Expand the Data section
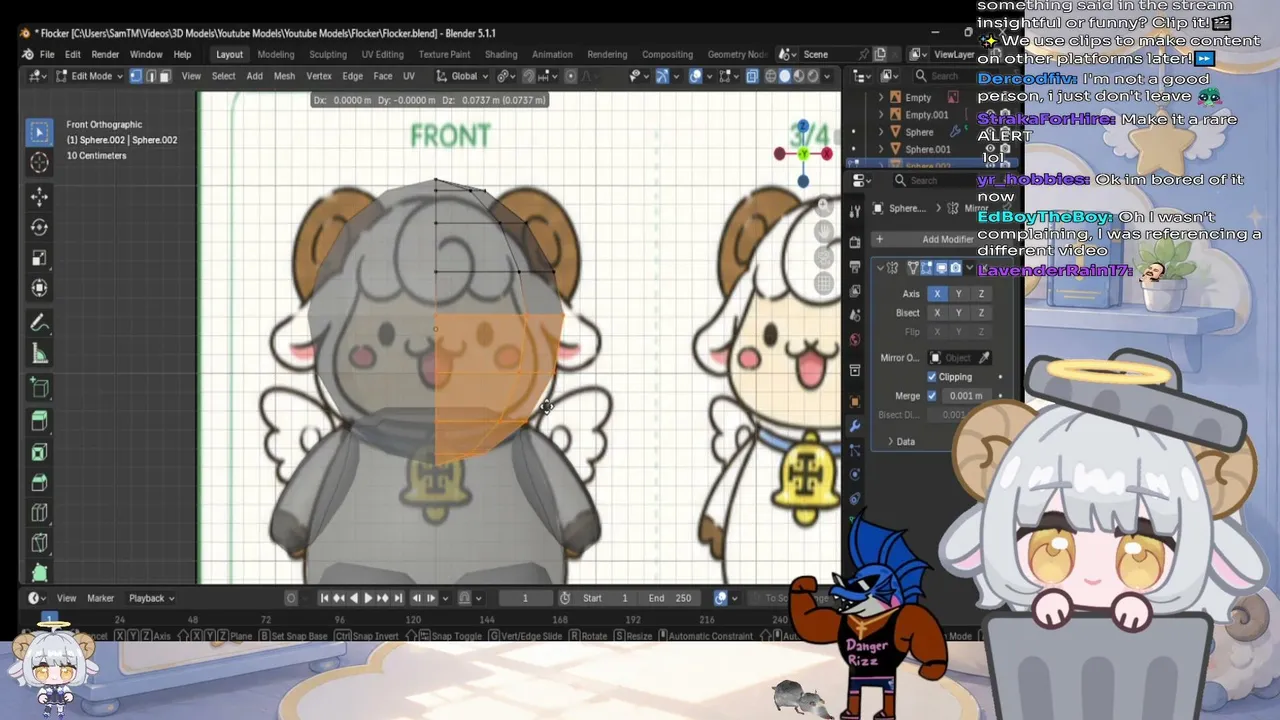The image size is (1280, 720). [x=901, y=441]
